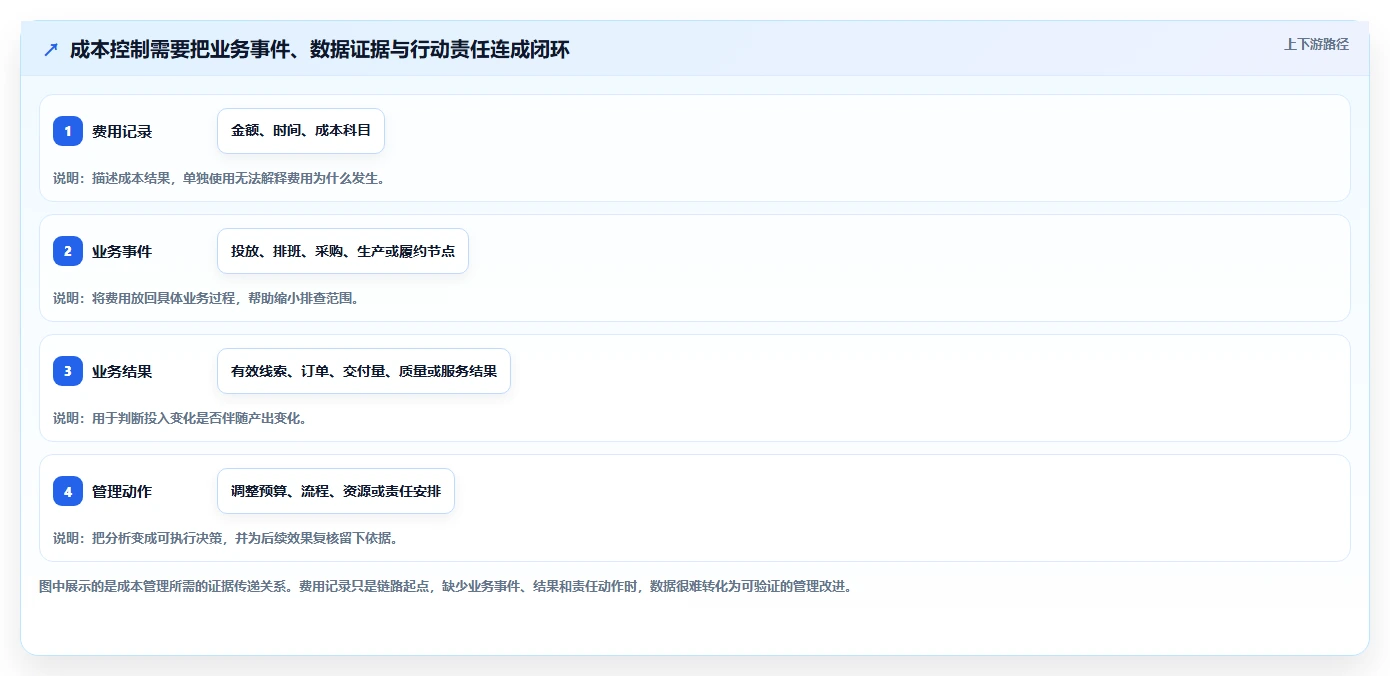This screenshot has width=1390, height=676.
Task: Click the 投放、排班、采购、生产或履约节点 chip
Action: (x=343, y=251)
